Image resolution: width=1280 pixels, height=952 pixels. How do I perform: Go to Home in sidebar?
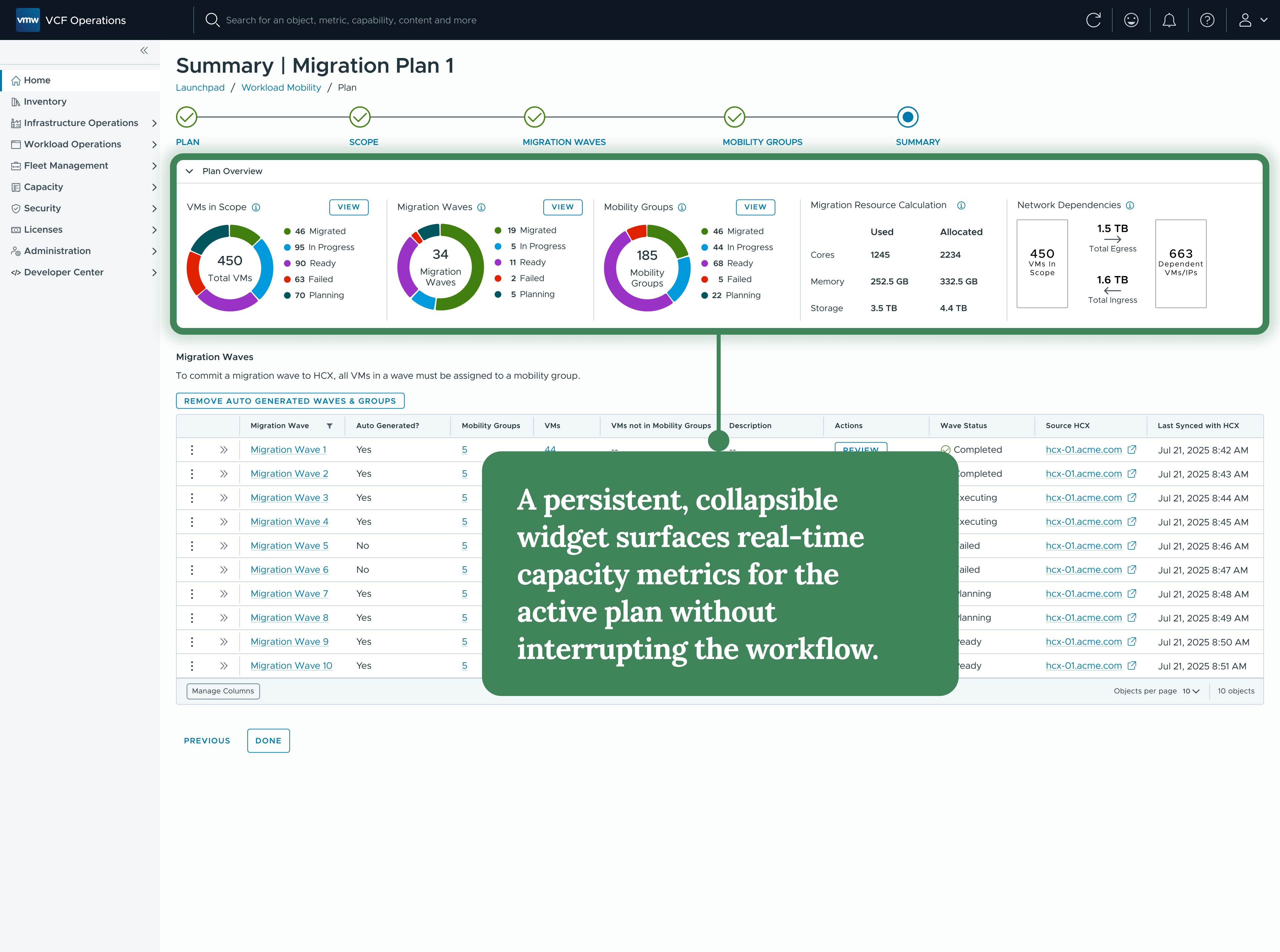coord(81,80)
